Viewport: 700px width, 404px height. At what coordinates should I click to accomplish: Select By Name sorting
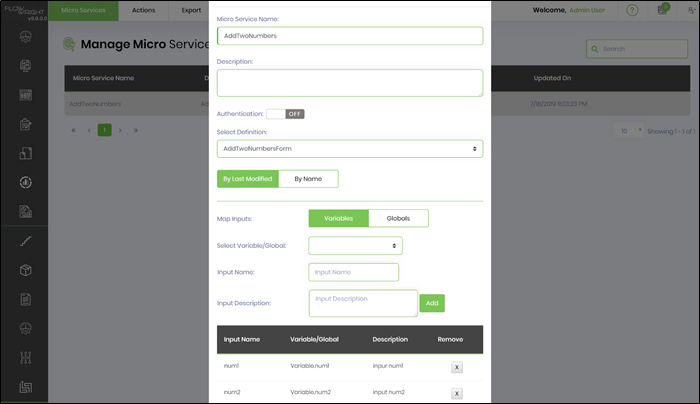(308, 179)
